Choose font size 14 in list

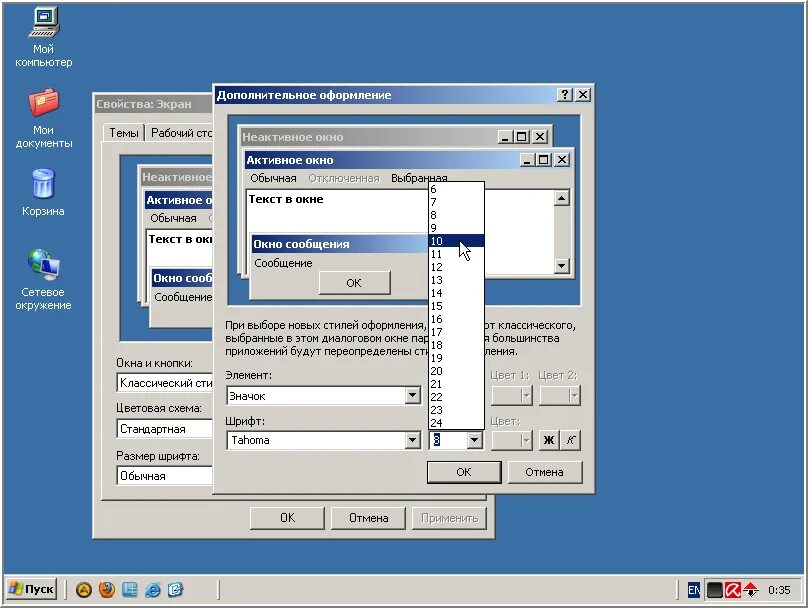tap(456, 293)
